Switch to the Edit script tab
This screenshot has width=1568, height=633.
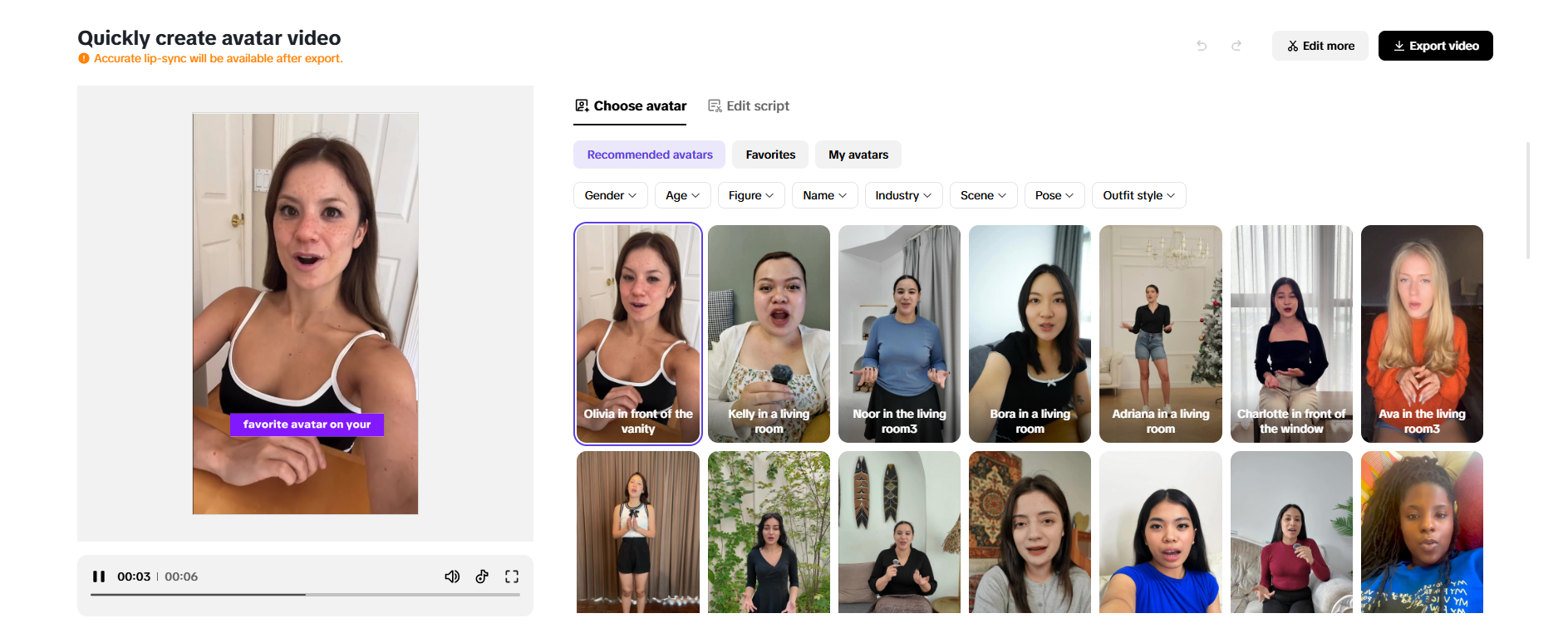click(748, 106)
